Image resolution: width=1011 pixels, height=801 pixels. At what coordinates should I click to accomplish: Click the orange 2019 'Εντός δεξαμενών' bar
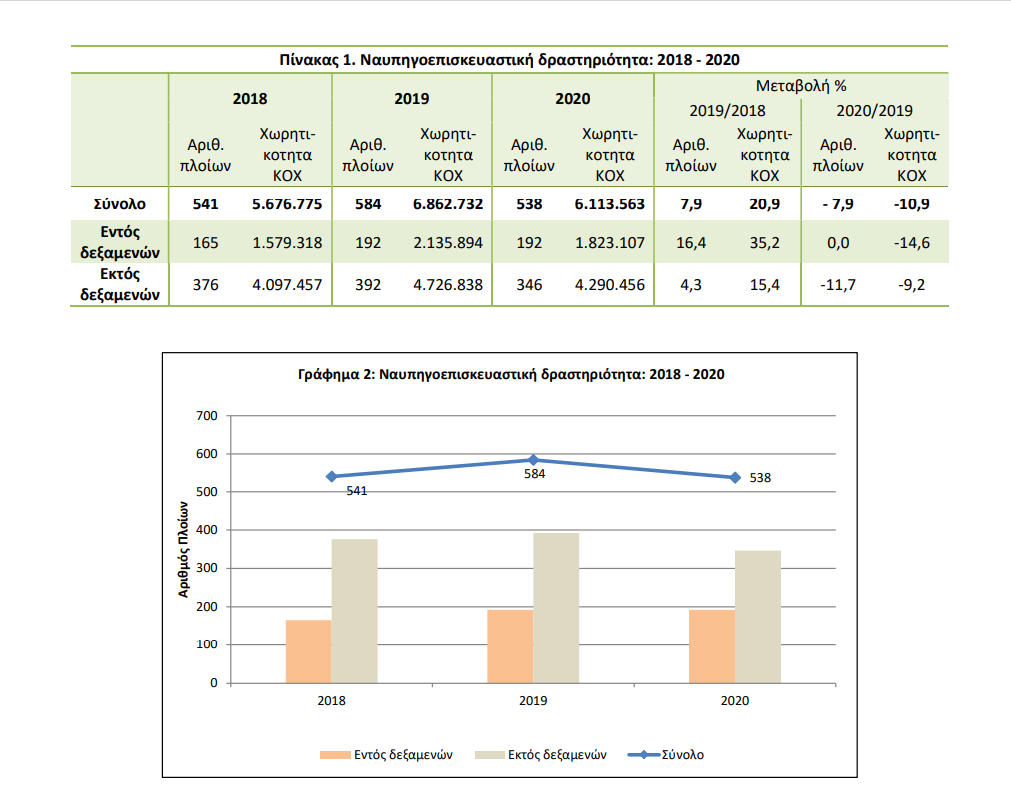[x=510, y=646]
